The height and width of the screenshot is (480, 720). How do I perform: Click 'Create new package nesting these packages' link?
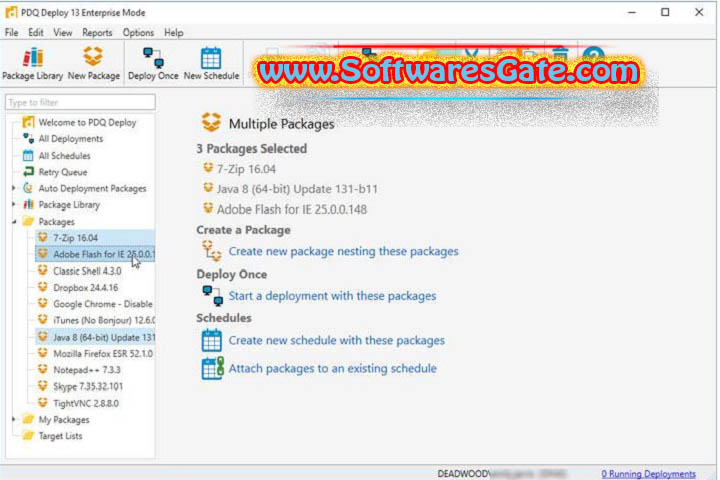343,251
